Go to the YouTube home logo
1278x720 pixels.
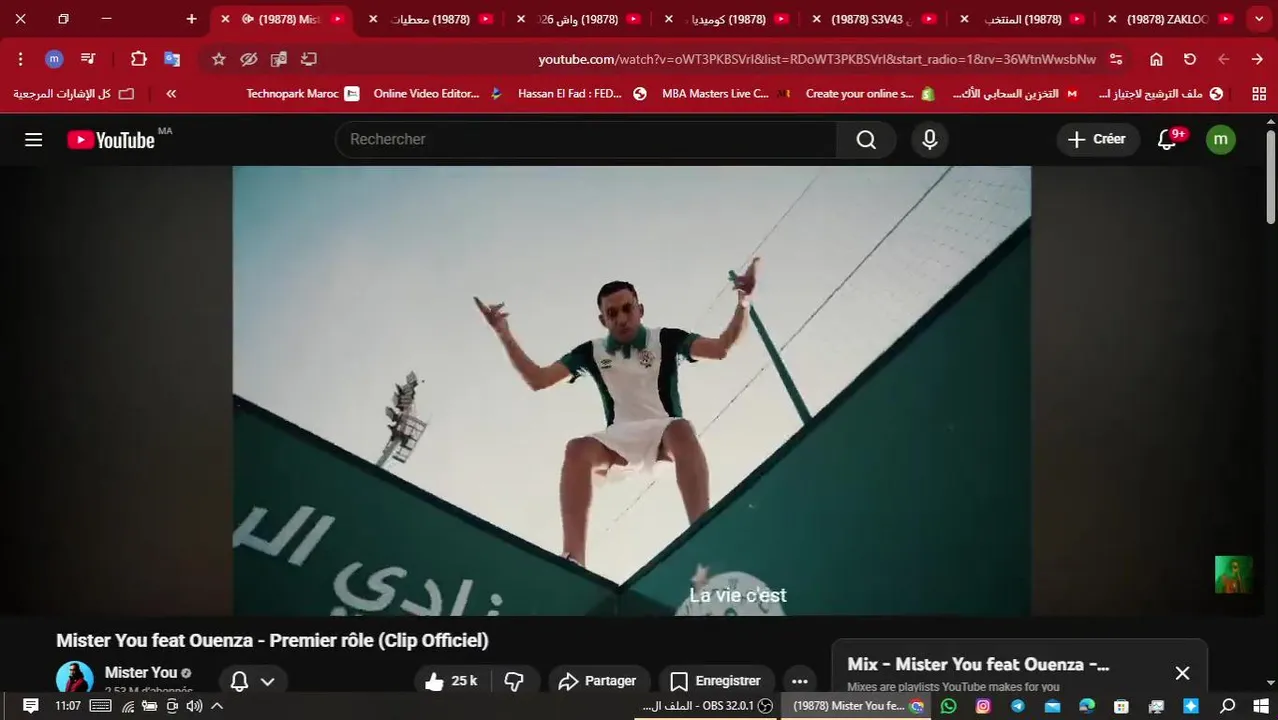111,140
